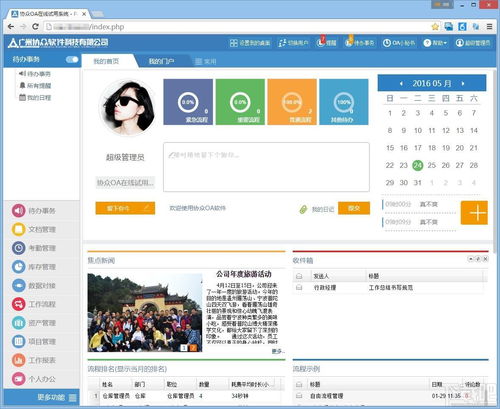
Task: Click the paperclip attachment icon
Action: (303, 209)
